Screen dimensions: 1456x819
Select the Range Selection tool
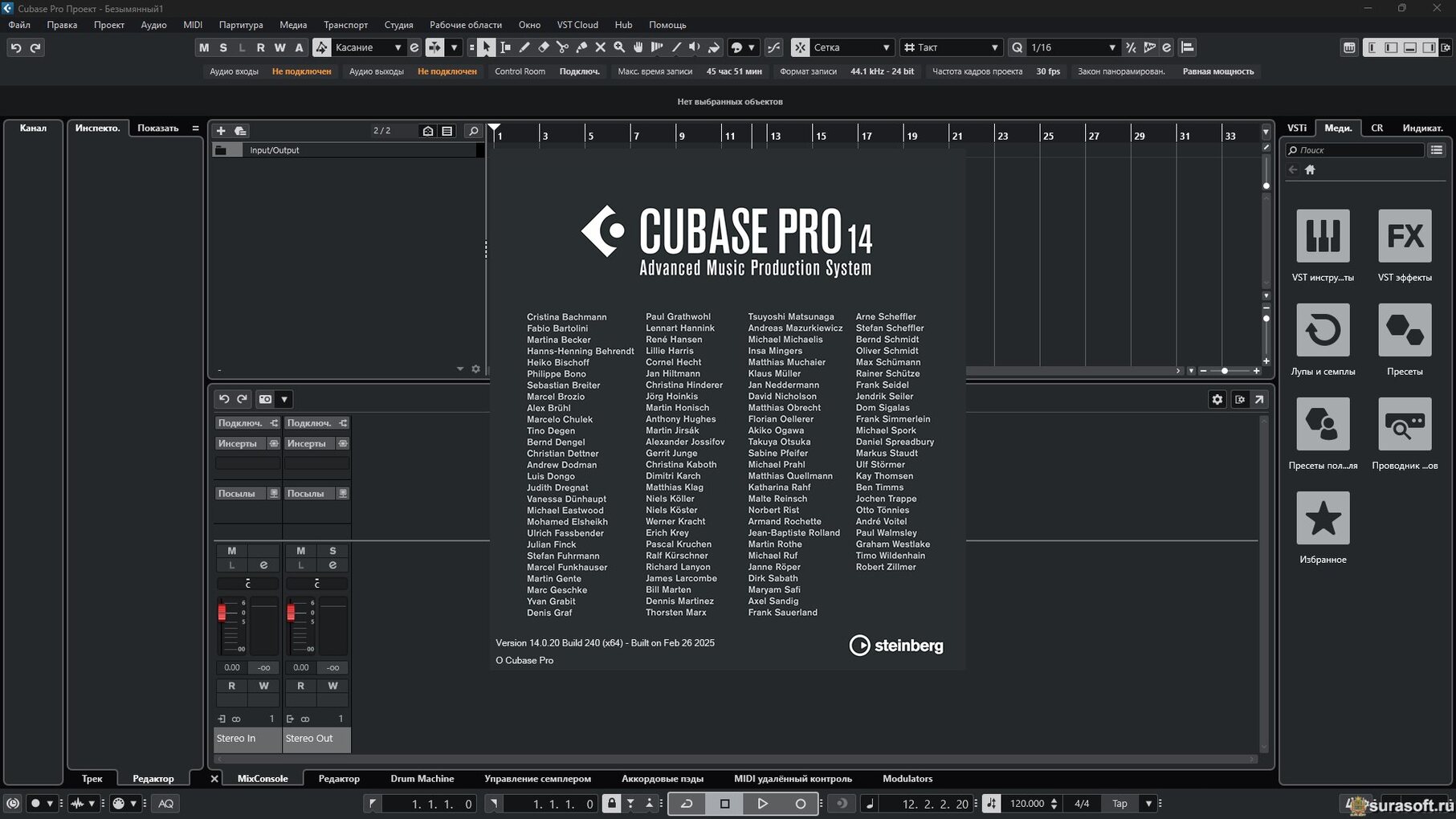click(505, 47)
